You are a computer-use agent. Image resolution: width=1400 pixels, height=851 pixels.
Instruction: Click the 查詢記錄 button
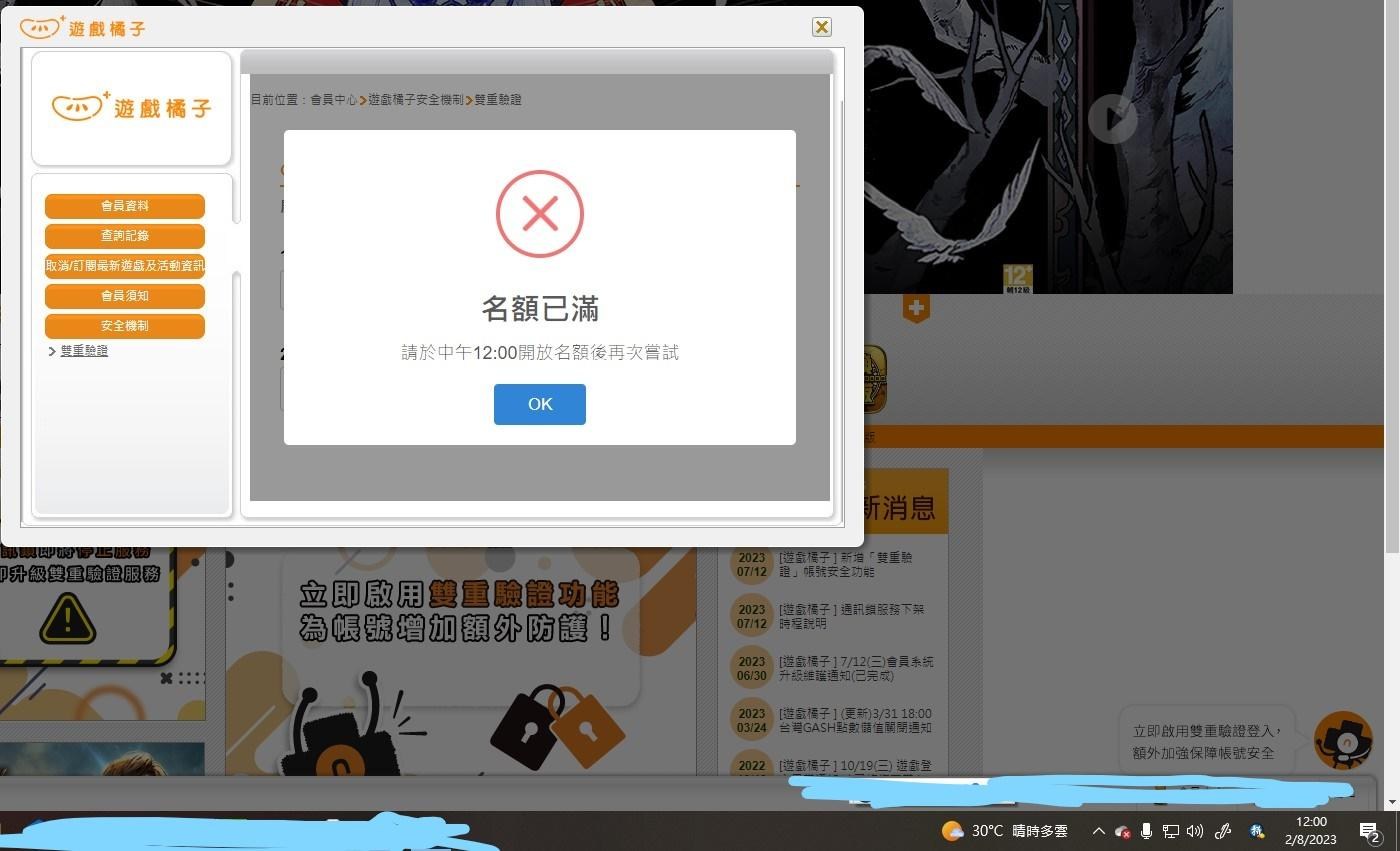point(124,236)
